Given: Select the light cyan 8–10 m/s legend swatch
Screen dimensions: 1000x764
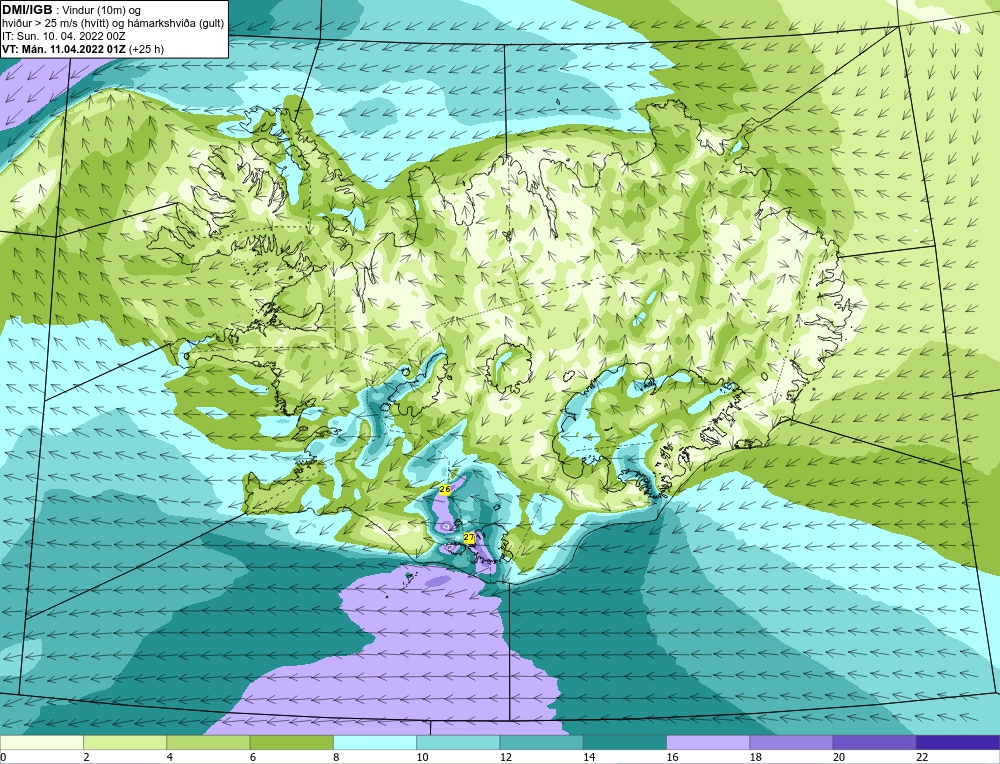Looking at the screenshot, I should coord(375,743).
